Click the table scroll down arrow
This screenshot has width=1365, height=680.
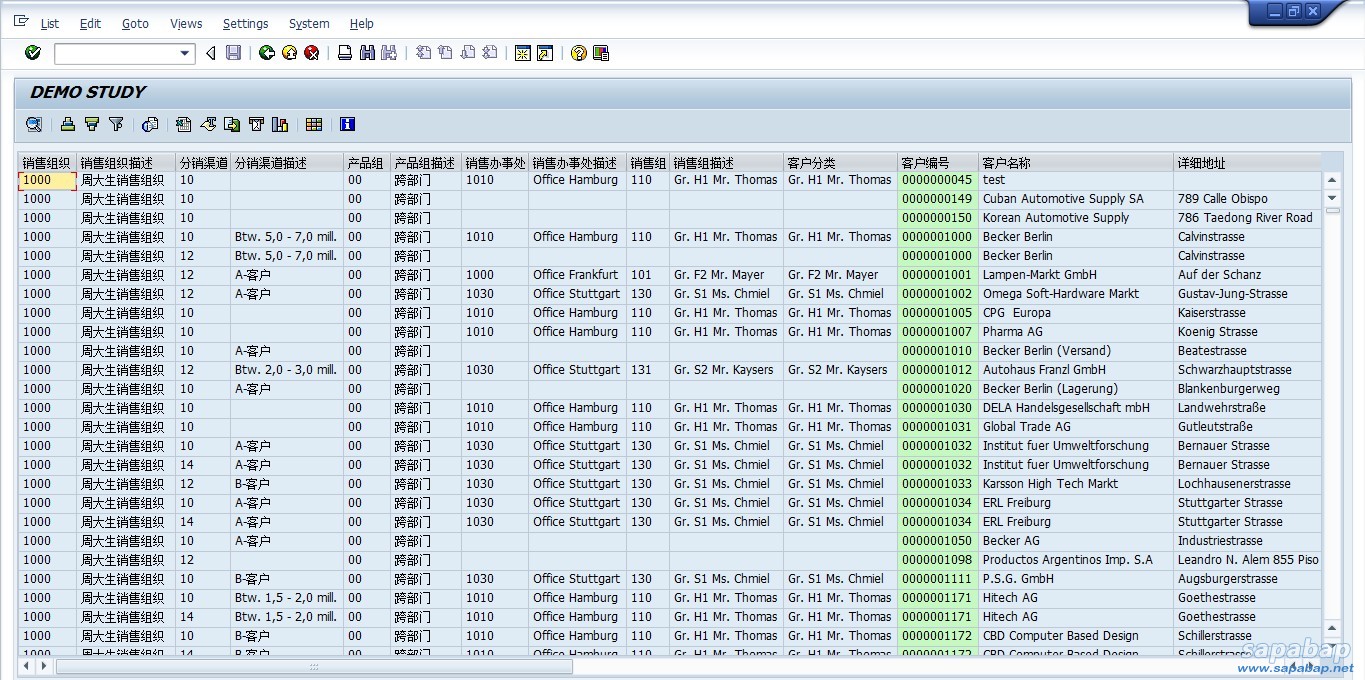click(x=1332, y=198)
